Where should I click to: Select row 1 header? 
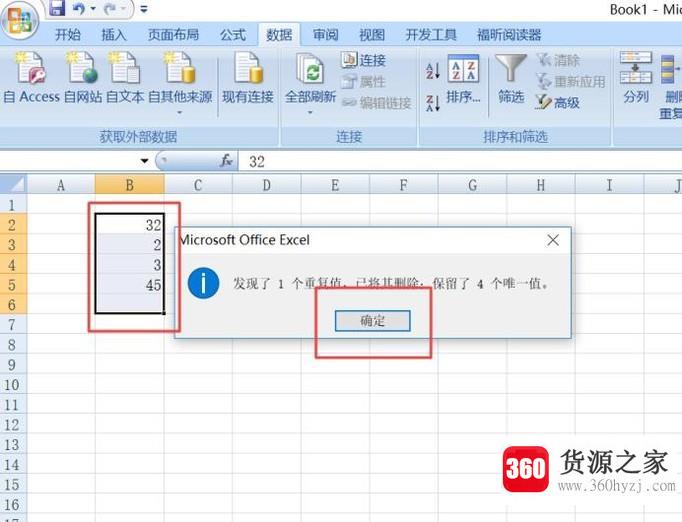click(x=13, y=204)
